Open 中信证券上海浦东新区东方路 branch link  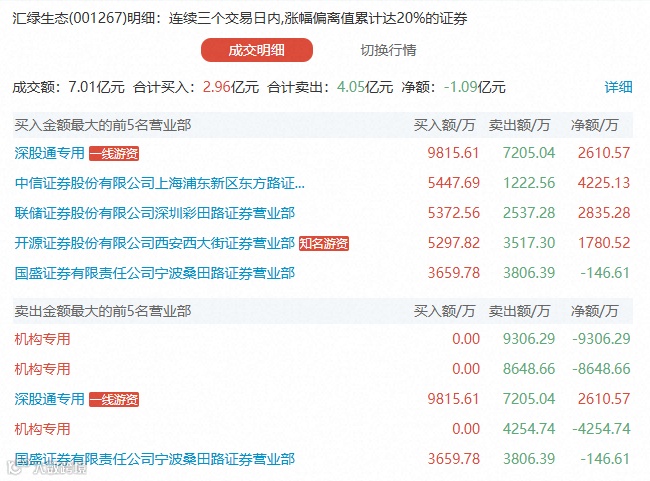(x=160, y=183)
